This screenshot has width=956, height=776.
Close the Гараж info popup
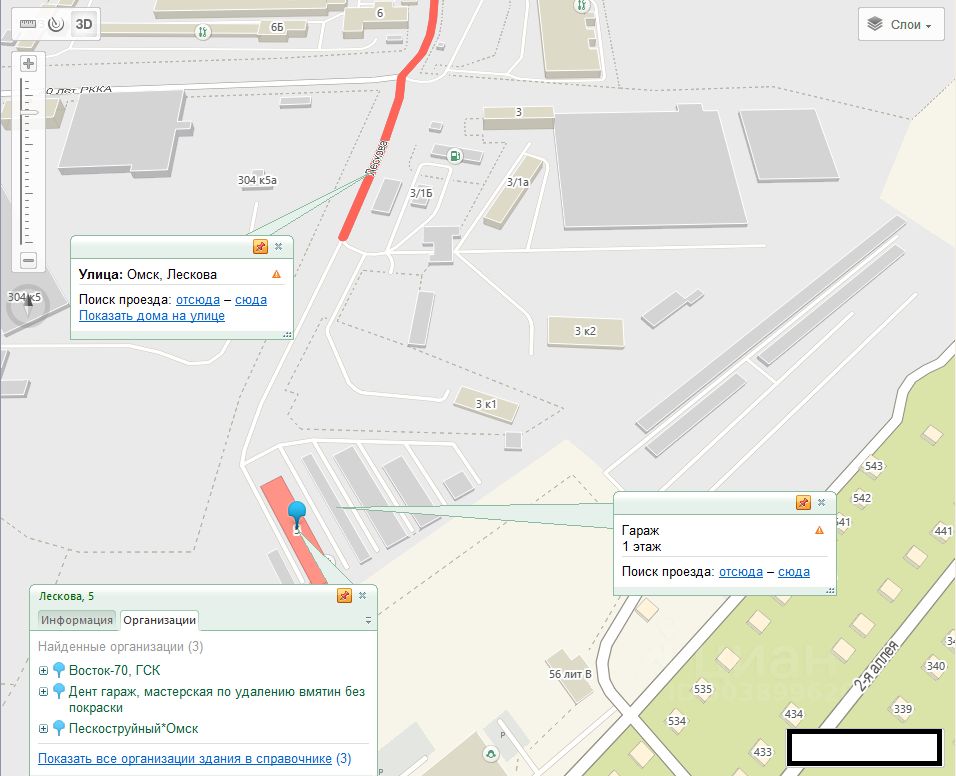[821, 502]
